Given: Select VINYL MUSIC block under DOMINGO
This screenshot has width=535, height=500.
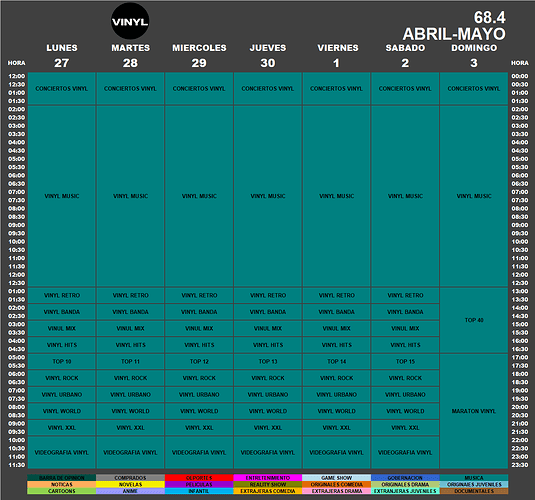Looking at the screenshot, I should (x=474, y=196).
